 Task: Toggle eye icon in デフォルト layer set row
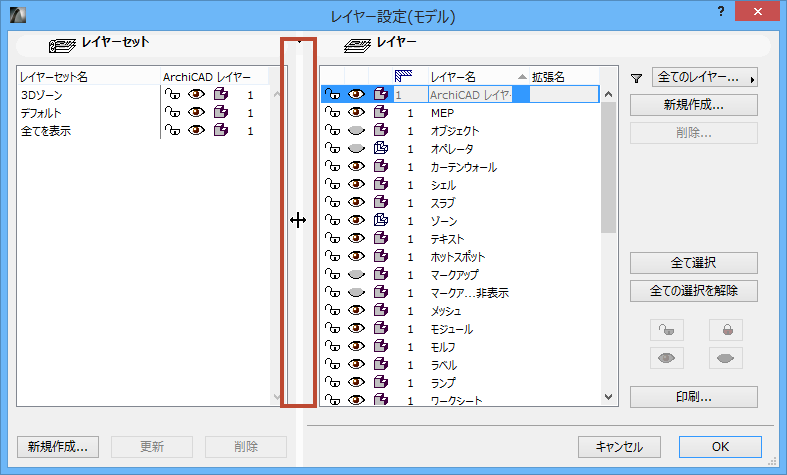[x=196, y=112]
